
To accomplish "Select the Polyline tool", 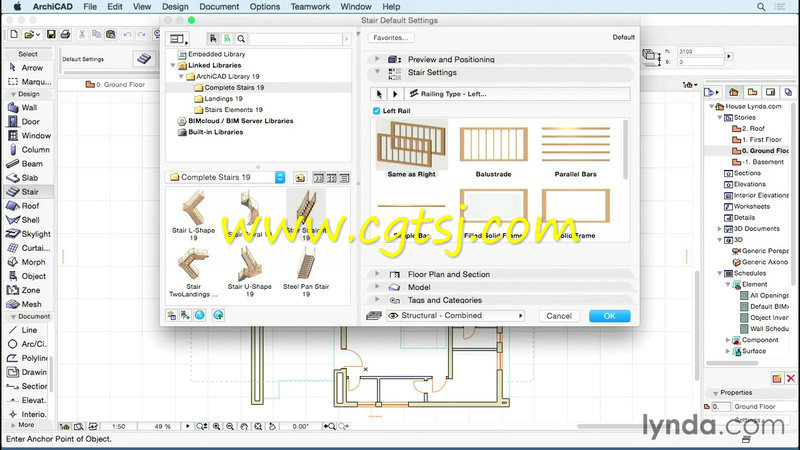I will [x=28, y=358].
